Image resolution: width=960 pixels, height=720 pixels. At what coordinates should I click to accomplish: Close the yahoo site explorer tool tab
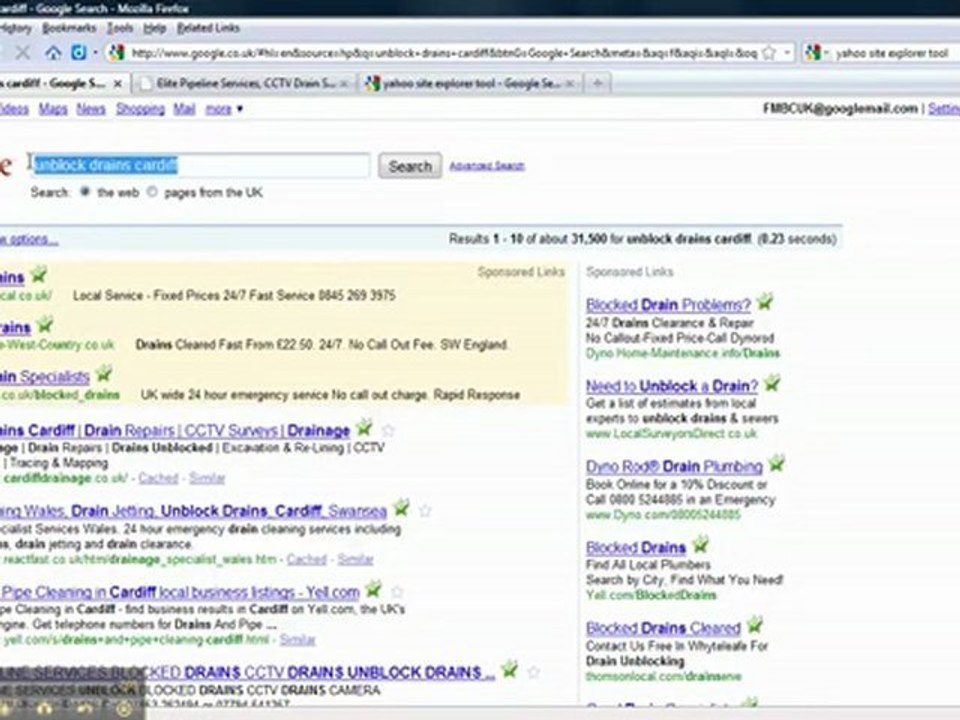point(570,83)
